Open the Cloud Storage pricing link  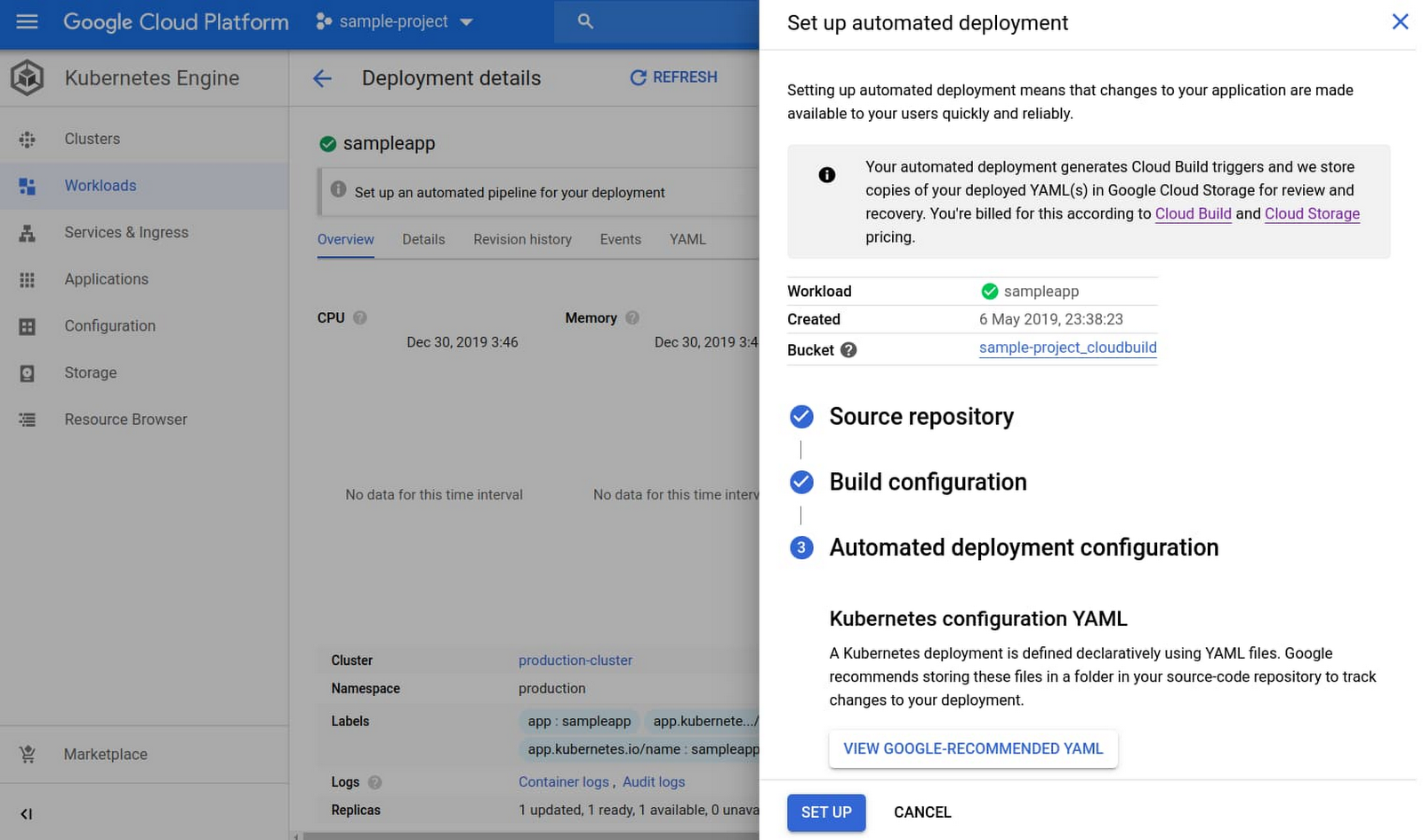(x=1312, y=213)
